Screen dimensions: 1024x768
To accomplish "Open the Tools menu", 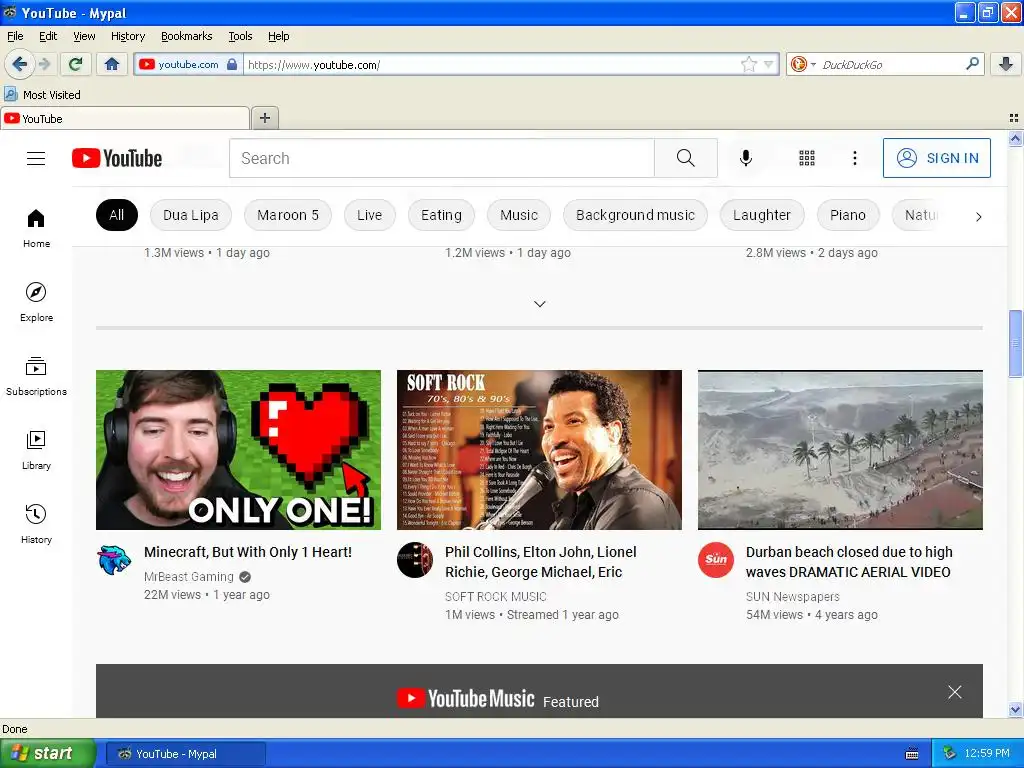I will point(240,36).
